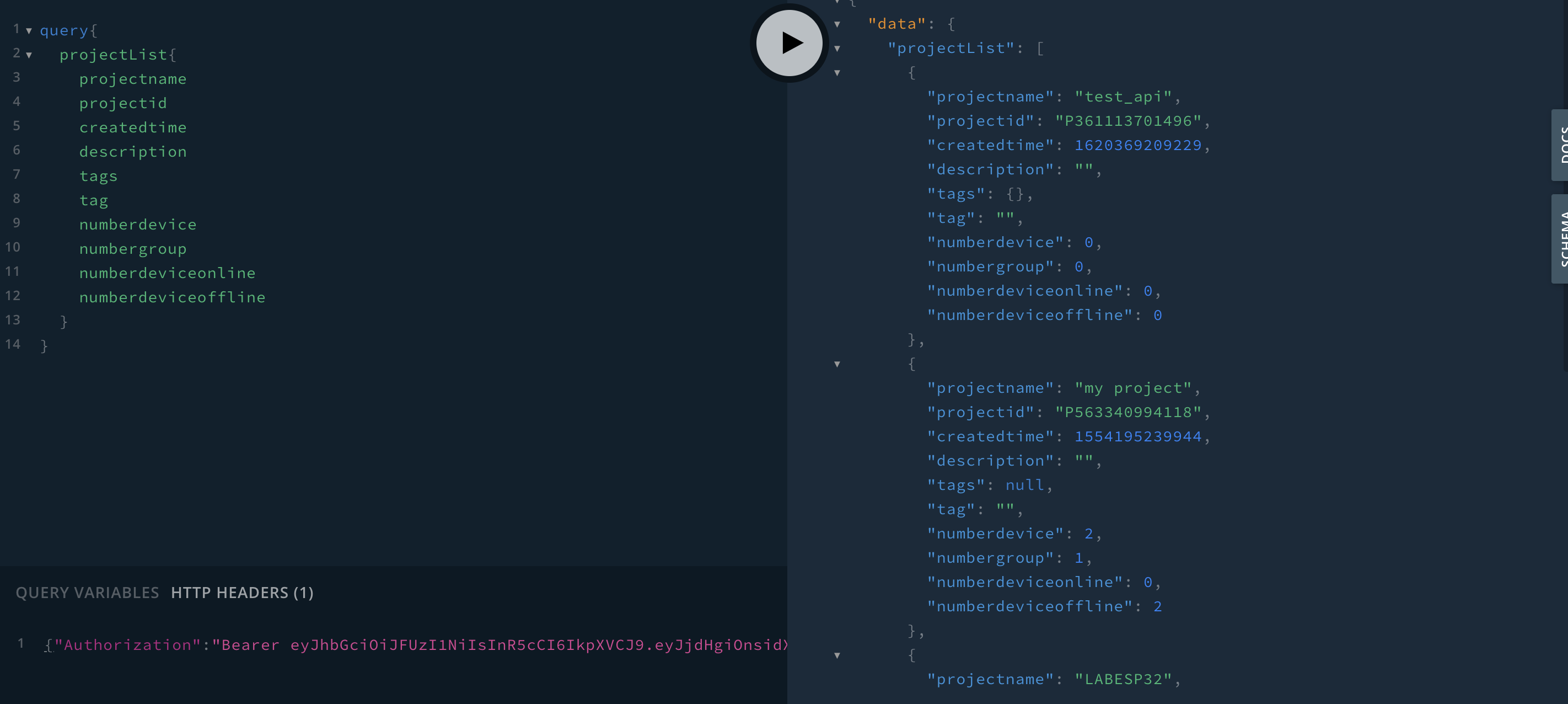This screenshot has height=704, width=1568.
Task: Click the closing brace on line 14
Action: 44,346
